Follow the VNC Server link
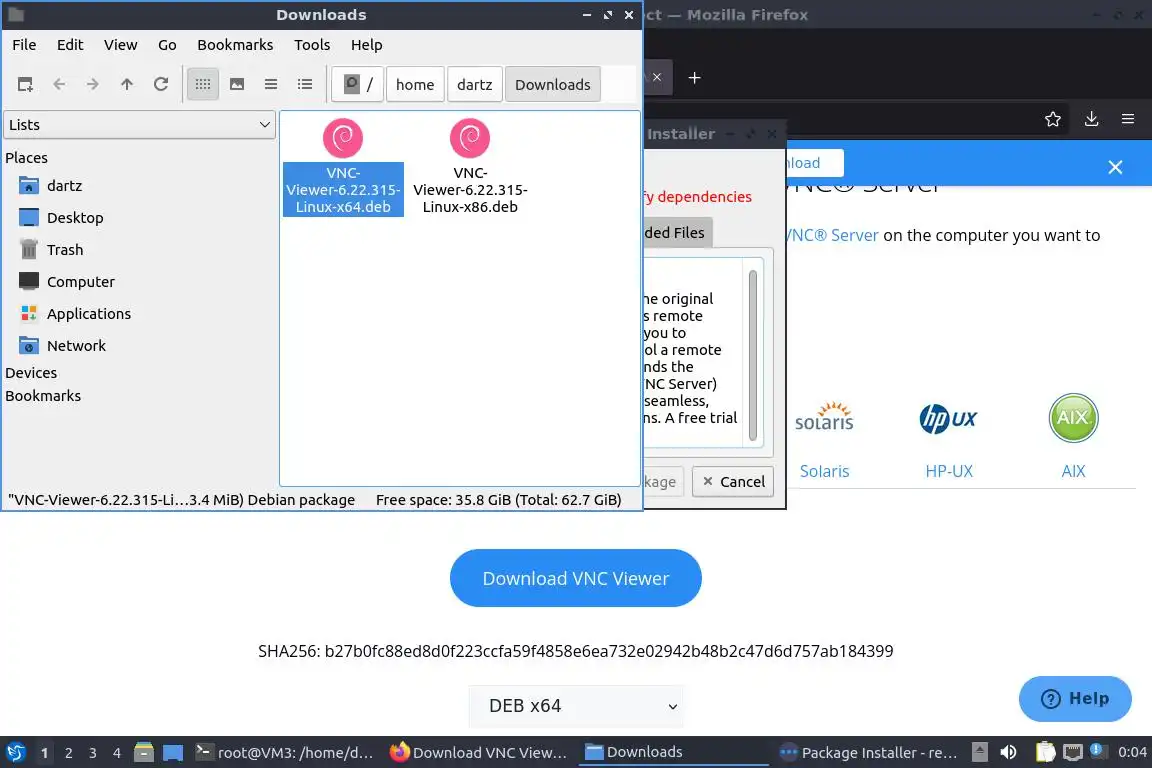 [832, 235]
